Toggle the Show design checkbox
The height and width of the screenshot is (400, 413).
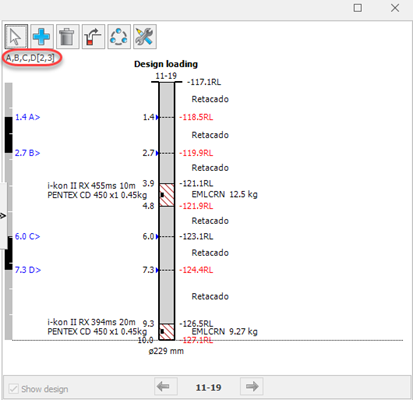pyautogui.click(x=13, y=389)
